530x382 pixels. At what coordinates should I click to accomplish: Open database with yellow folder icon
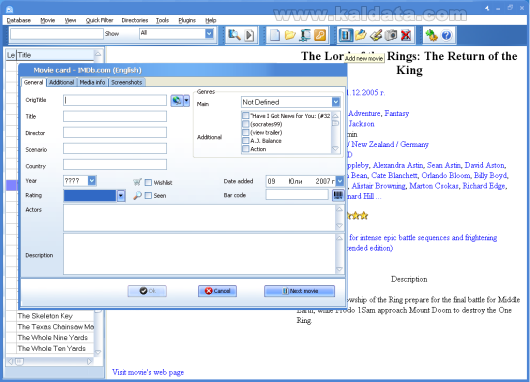(290, 35)
